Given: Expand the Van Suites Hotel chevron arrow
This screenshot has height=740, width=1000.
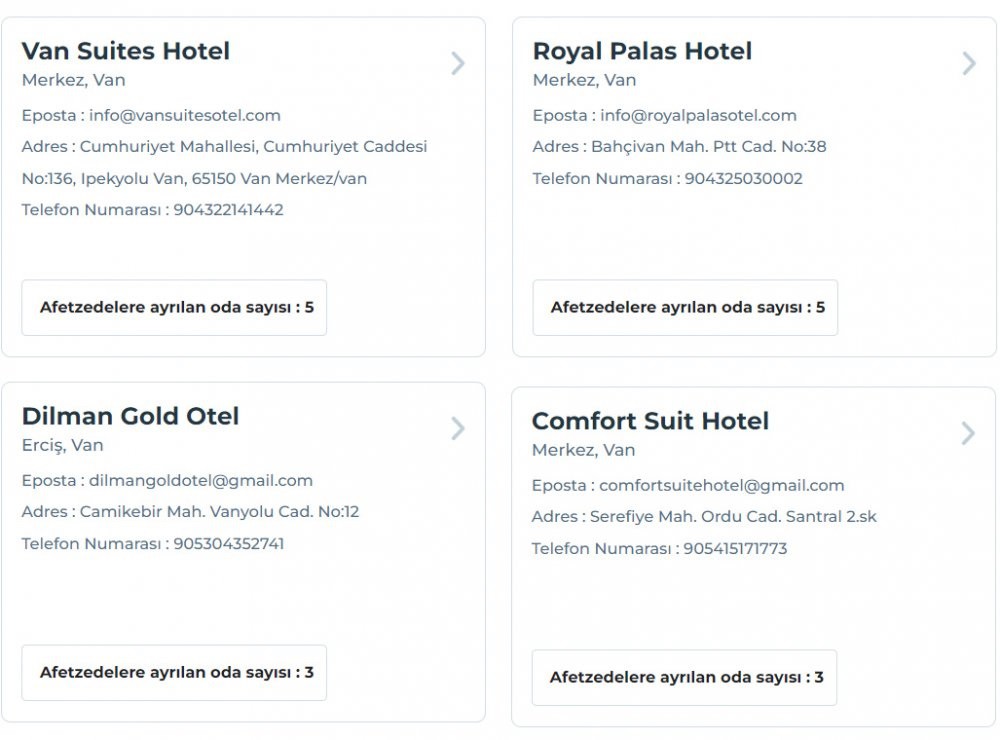Looking at the screenshot, I should click(x=458, y=64).
